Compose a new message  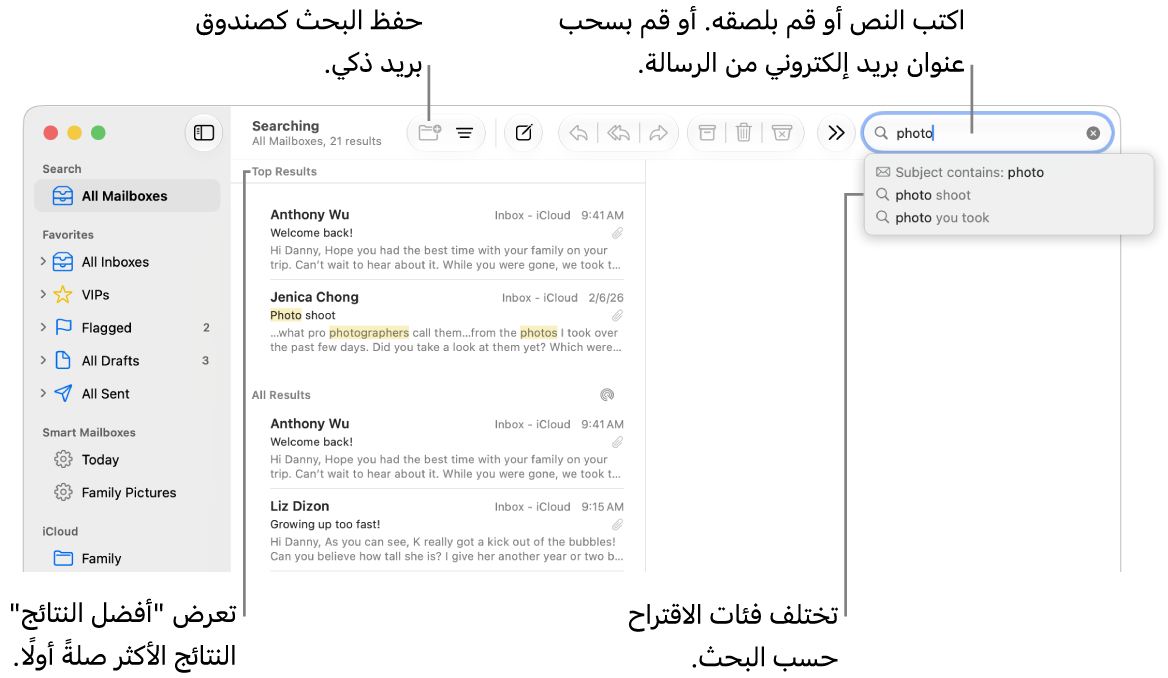click(x=524, y=133)
